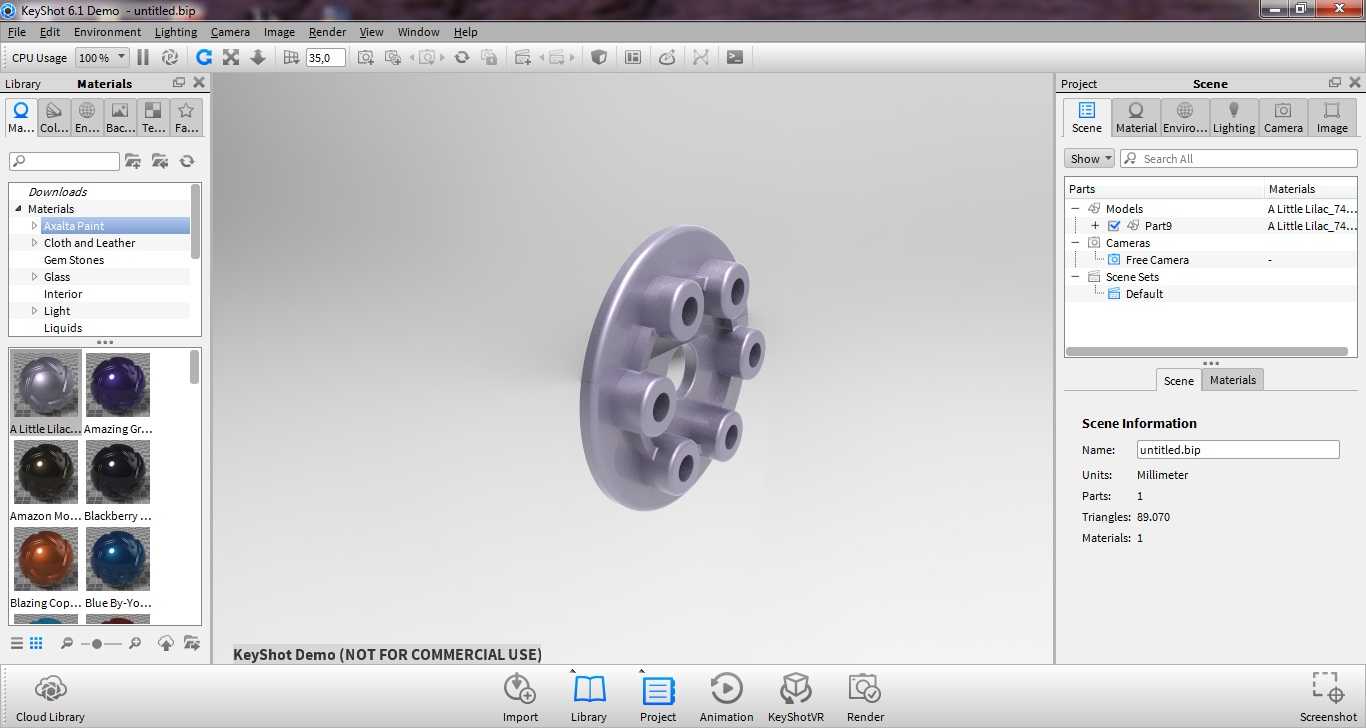Expand the Part9 node in scene tree
Screen dimensions: 1366x728
pos(1095,226)
